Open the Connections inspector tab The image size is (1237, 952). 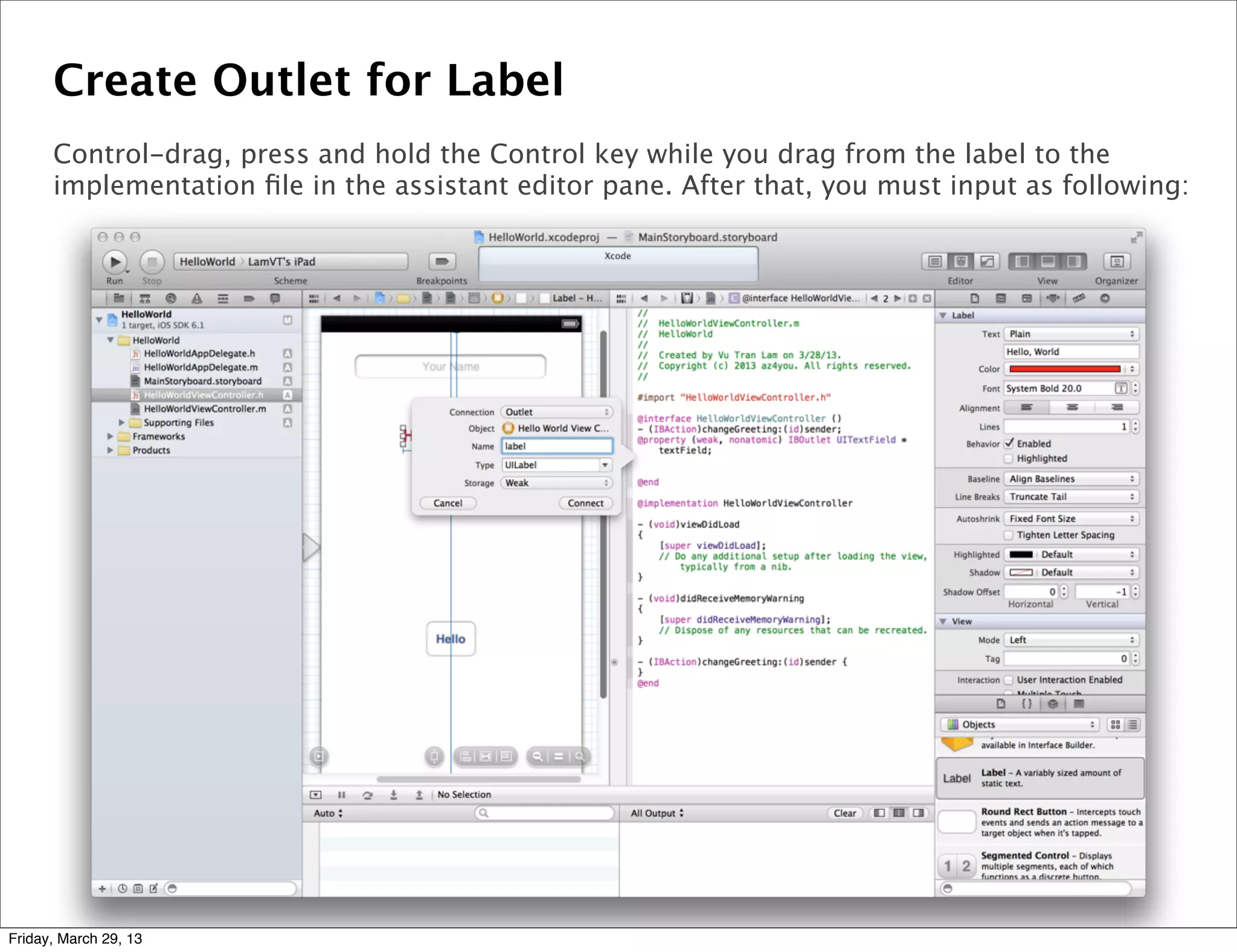coord(1105,298)
